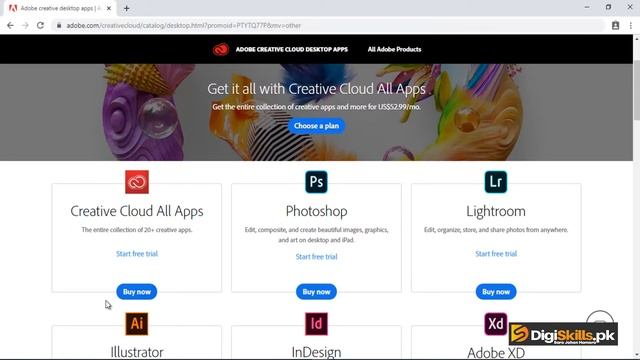Click the Lightroom Lr icon

(496, 182)
